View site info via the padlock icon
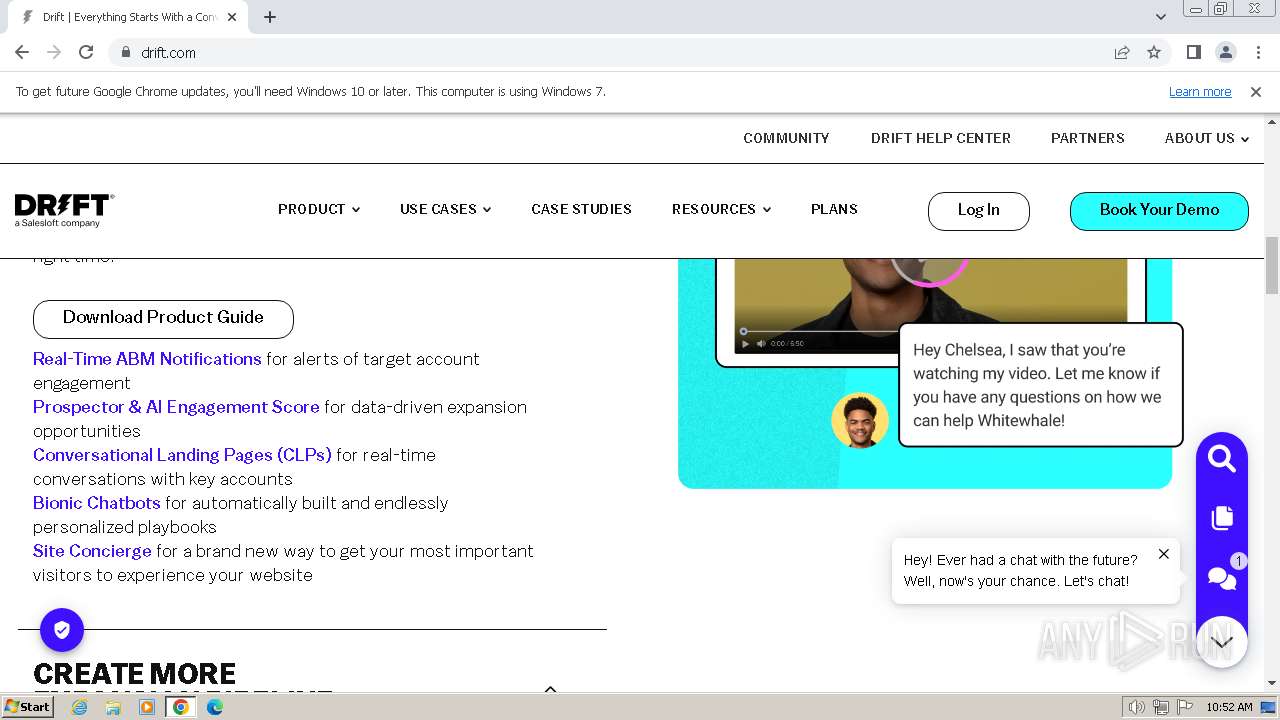This screenshot has height=720, width=1280. (x=126, y=52)
